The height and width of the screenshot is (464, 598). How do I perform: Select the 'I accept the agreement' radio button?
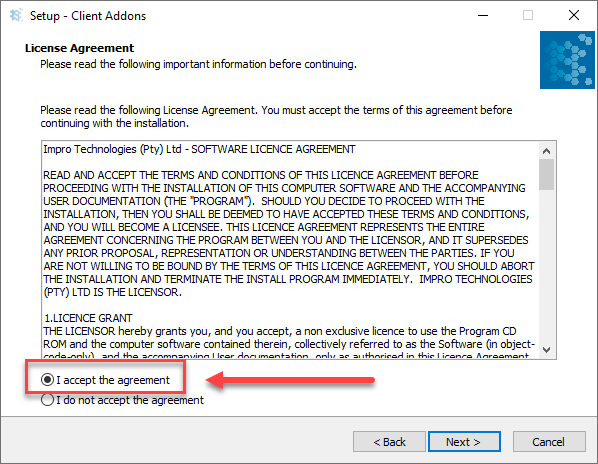pyautogui.click(x=47, y=380)
